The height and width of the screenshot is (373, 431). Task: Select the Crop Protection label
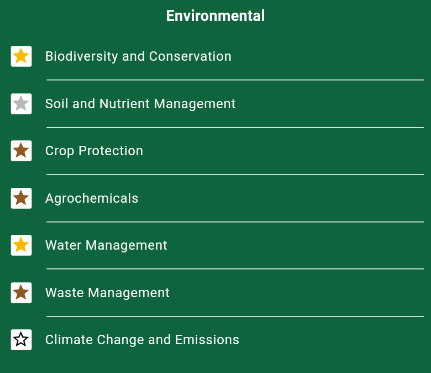[94, 151]
